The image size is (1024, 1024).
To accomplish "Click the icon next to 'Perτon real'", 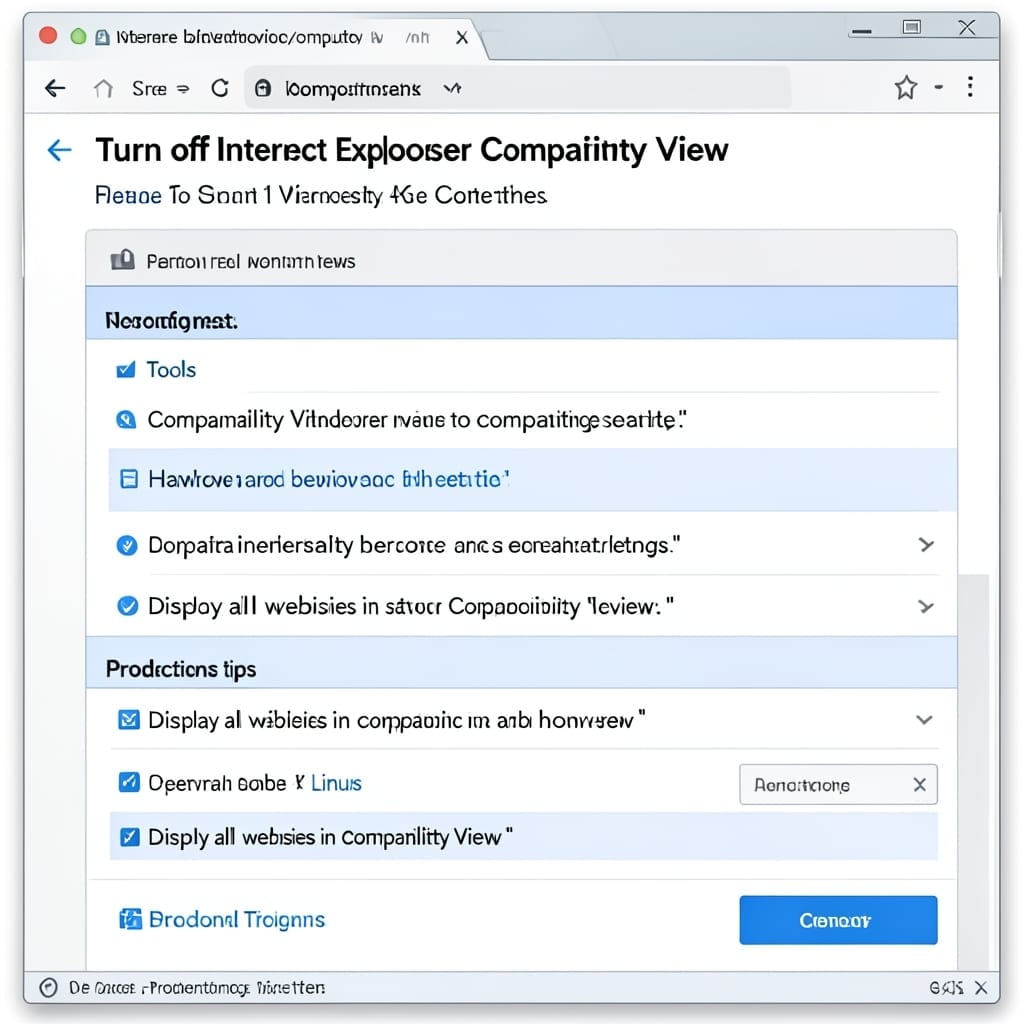I will (x=123, y=261).
